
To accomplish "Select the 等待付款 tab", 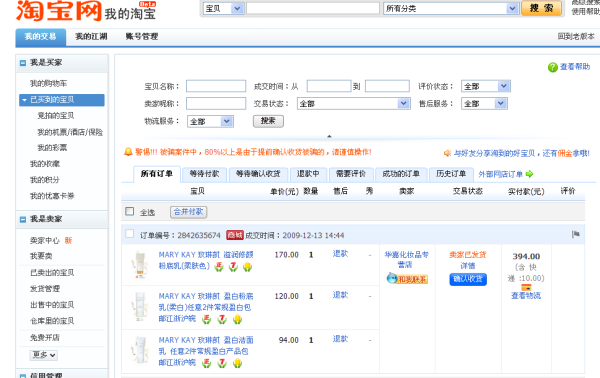I will pos(205,174).
